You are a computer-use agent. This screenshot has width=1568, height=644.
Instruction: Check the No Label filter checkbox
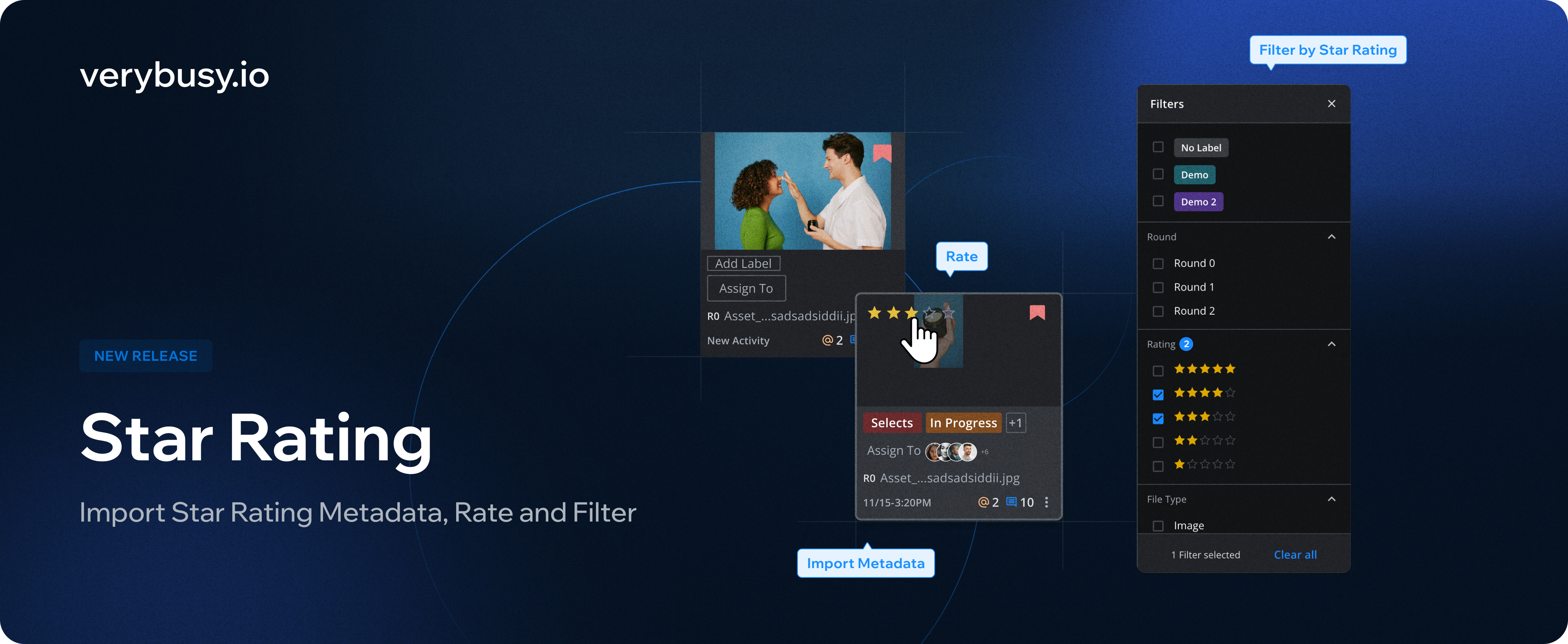click(x=1158, y=147)
